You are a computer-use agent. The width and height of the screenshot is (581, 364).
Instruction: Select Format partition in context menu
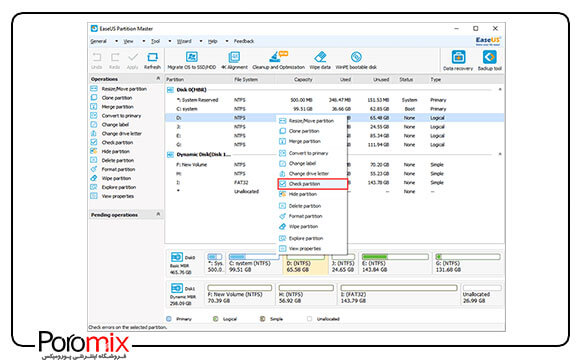pos(312,216)
